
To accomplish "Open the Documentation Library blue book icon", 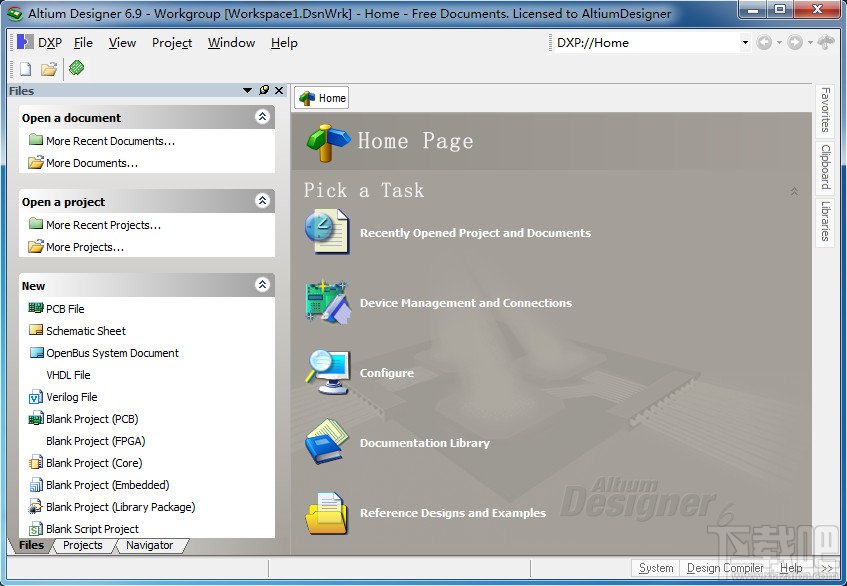I will [x=327, y=442].
